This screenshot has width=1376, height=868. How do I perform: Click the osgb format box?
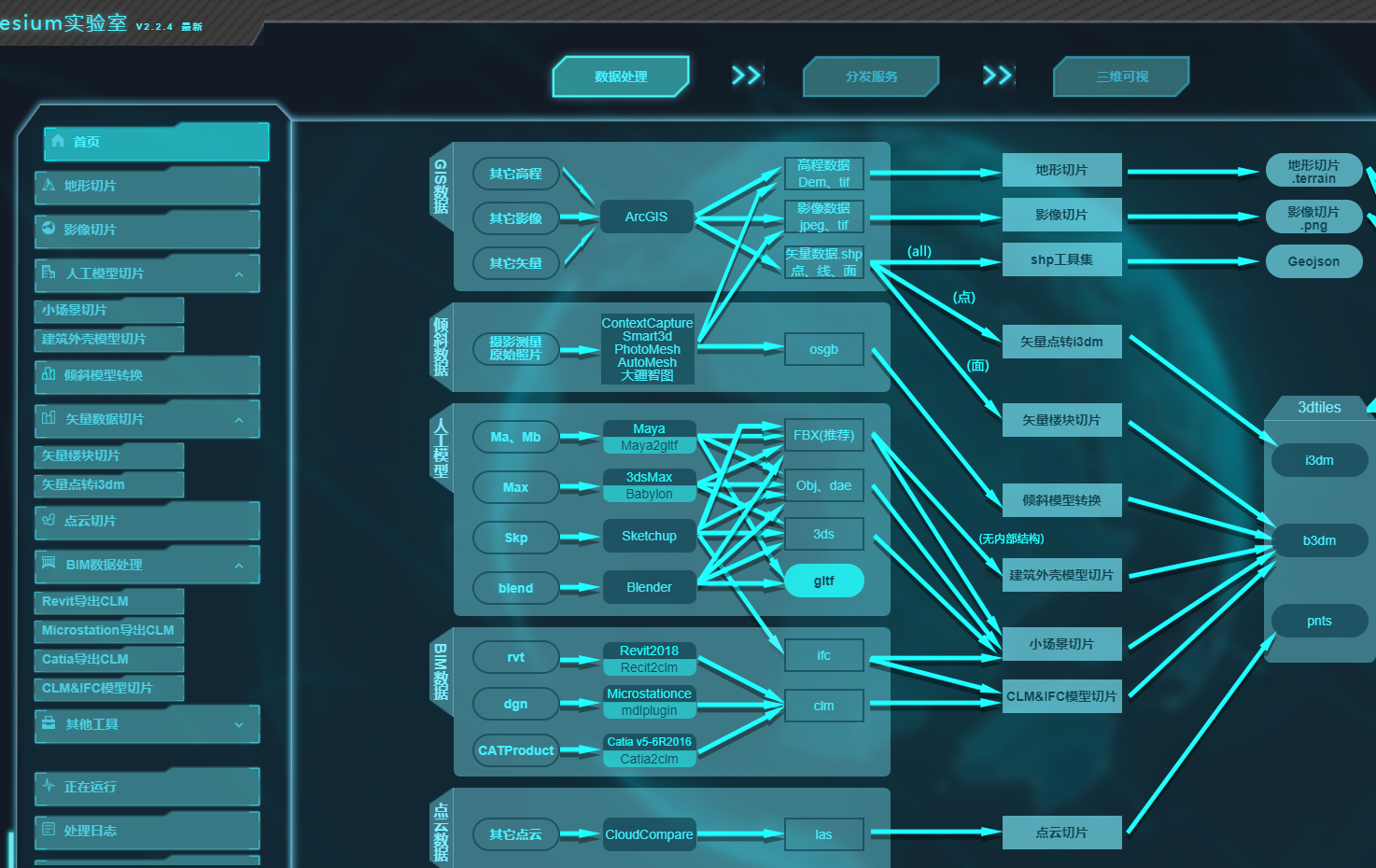823,349
